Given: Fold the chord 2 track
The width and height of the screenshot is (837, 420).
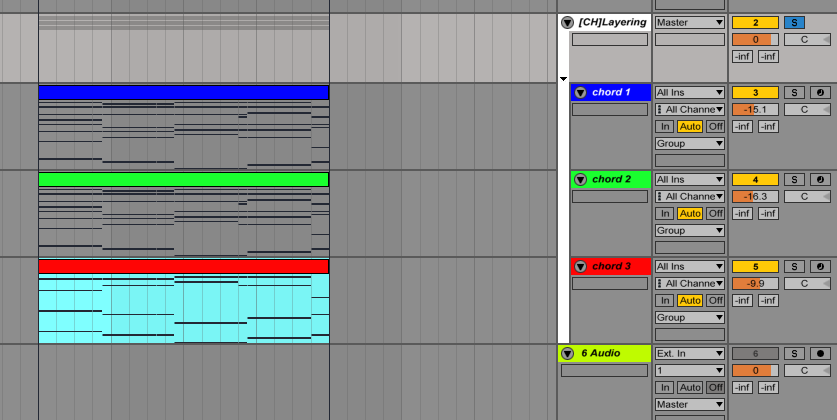Looking at the screenshot, I should pyautogui.click(x=580, y=179).
